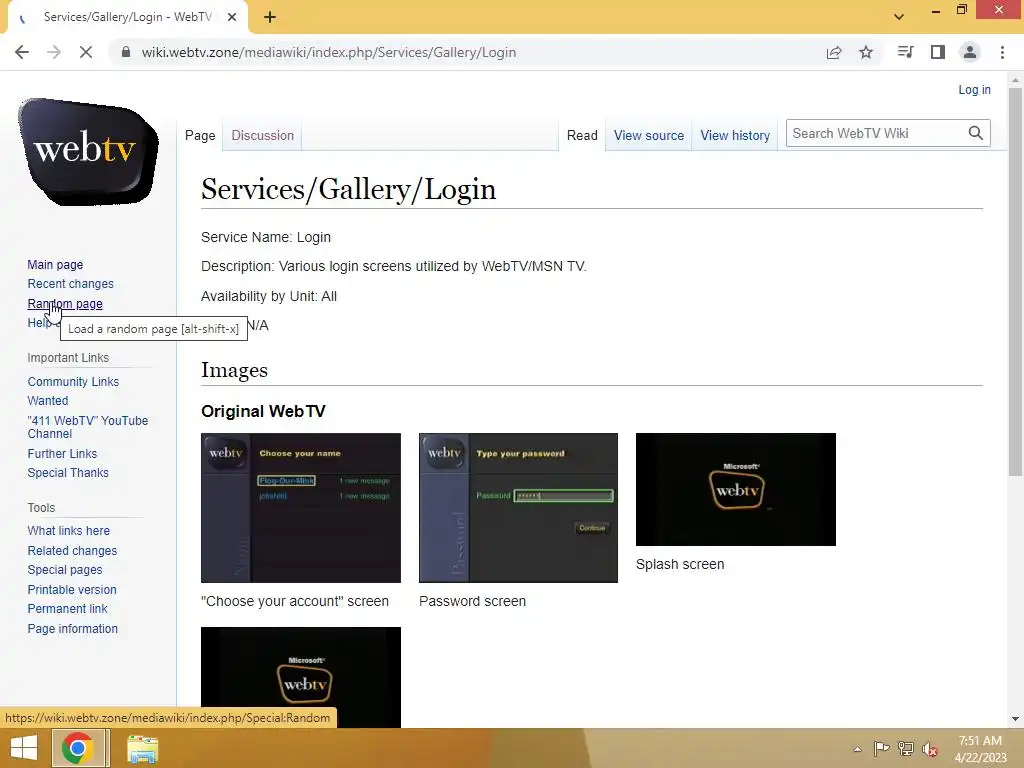Click the search magnifier icon
The height and width of the screenshot is (768, 1024).
coord(976,133)
